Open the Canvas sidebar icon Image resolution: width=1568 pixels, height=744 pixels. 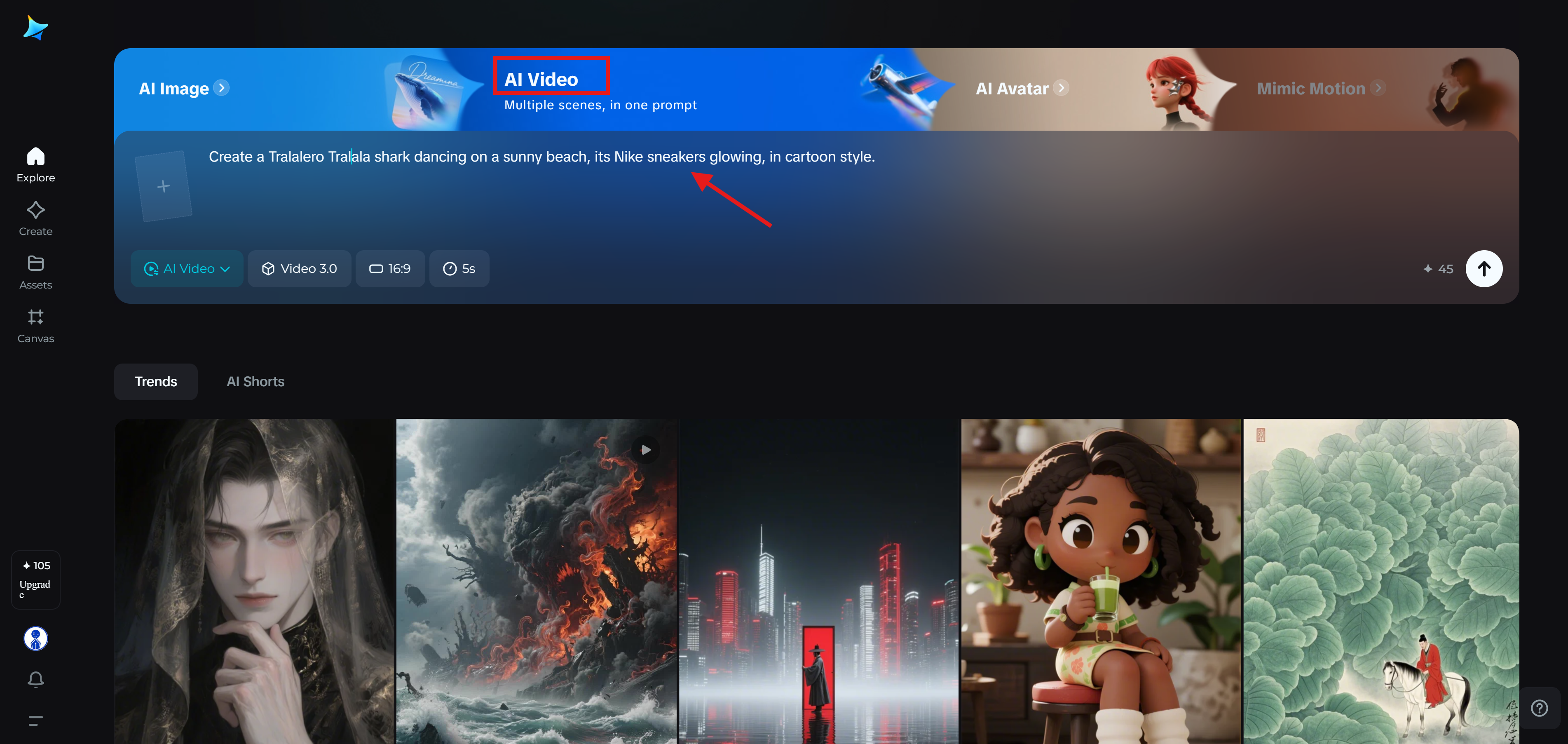[x=35, y=325]
